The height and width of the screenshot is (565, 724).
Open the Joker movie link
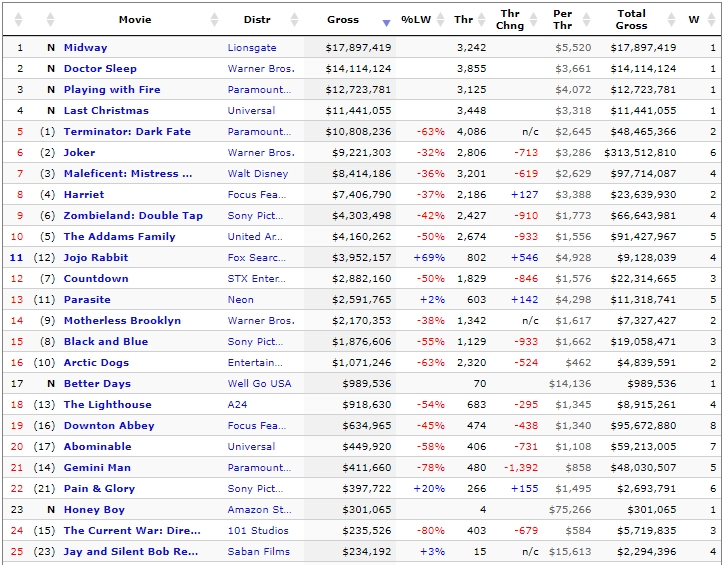79,152
